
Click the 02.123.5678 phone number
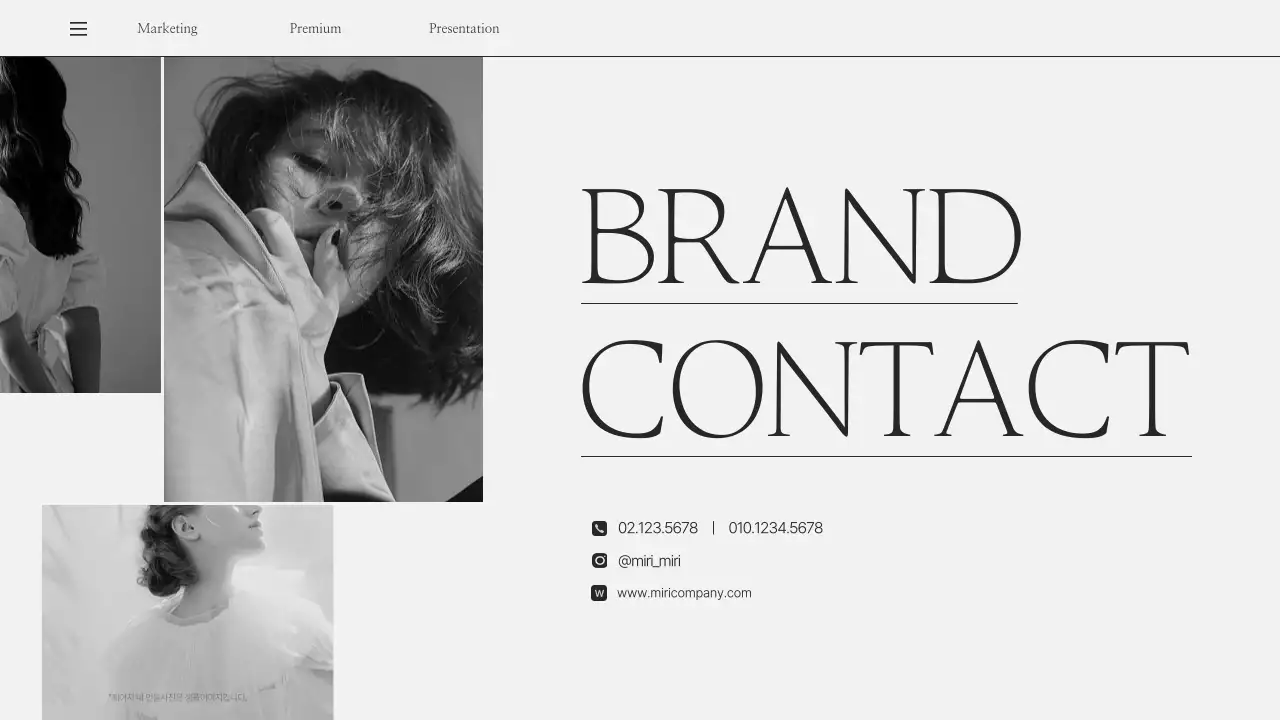pos(658,528)
